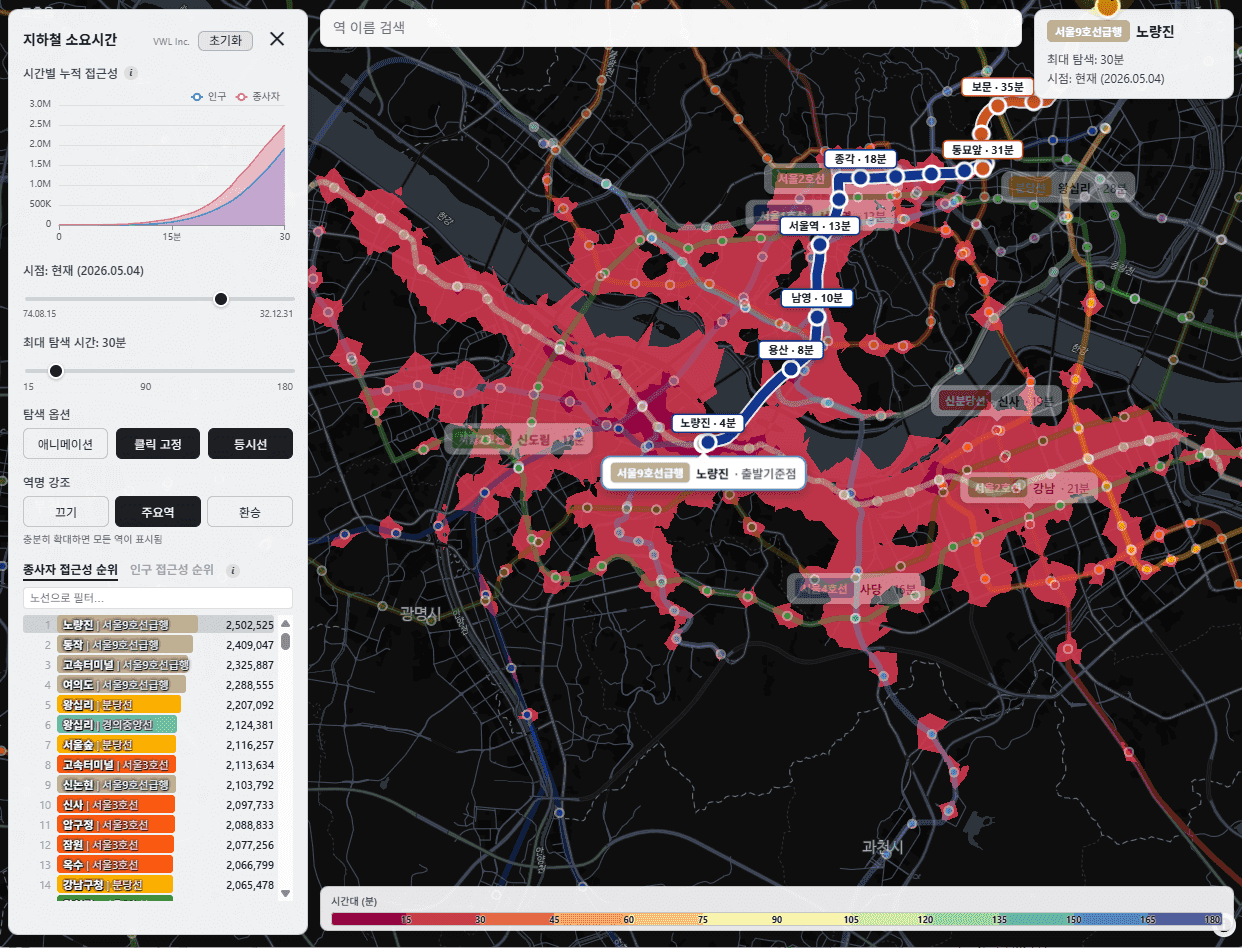This screenshot has width=1242, height=948.
Task: Select rank 13 옥수 서울3호선 row
Action: tap(149, 865)
